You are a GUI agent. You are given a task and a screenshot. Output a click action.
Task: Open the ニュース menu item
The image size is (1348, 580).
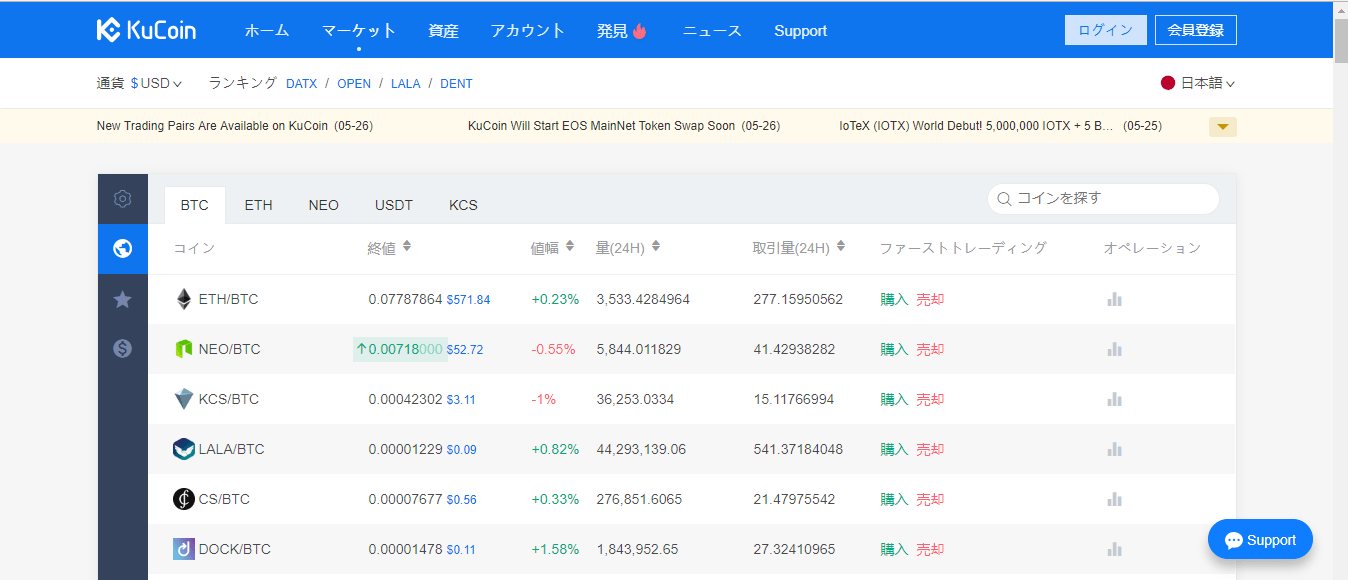coord(712,31)
